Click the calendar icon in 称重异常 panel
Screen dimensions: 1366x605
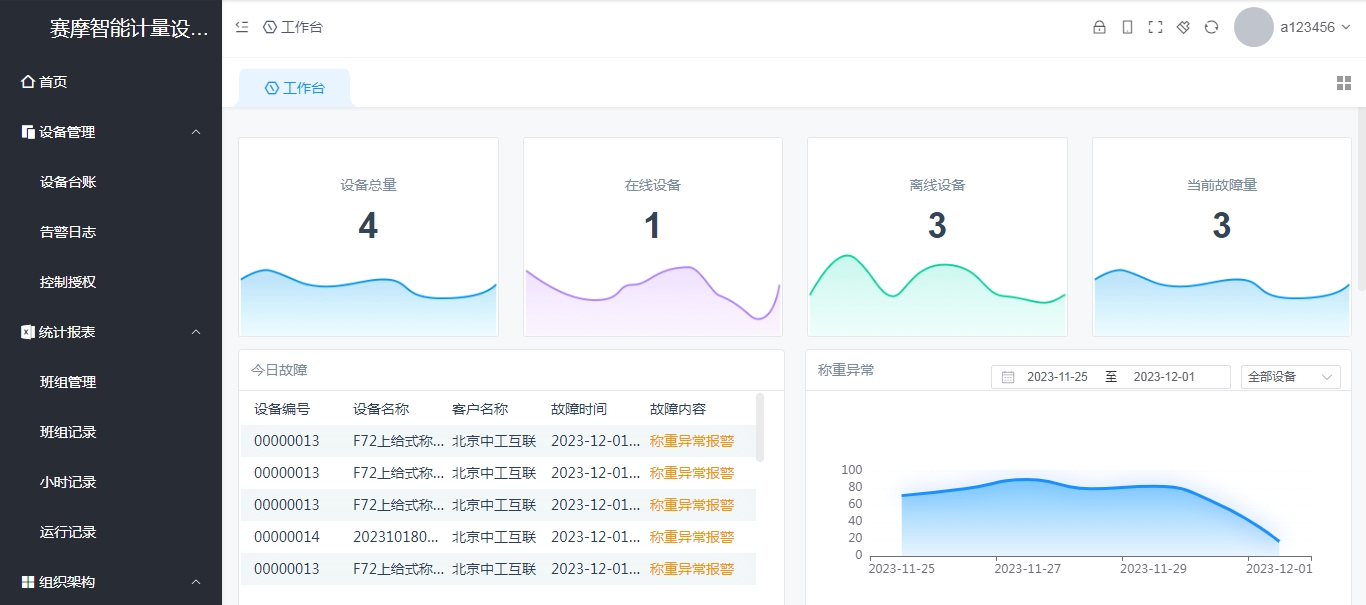[x=1007, y=376]
